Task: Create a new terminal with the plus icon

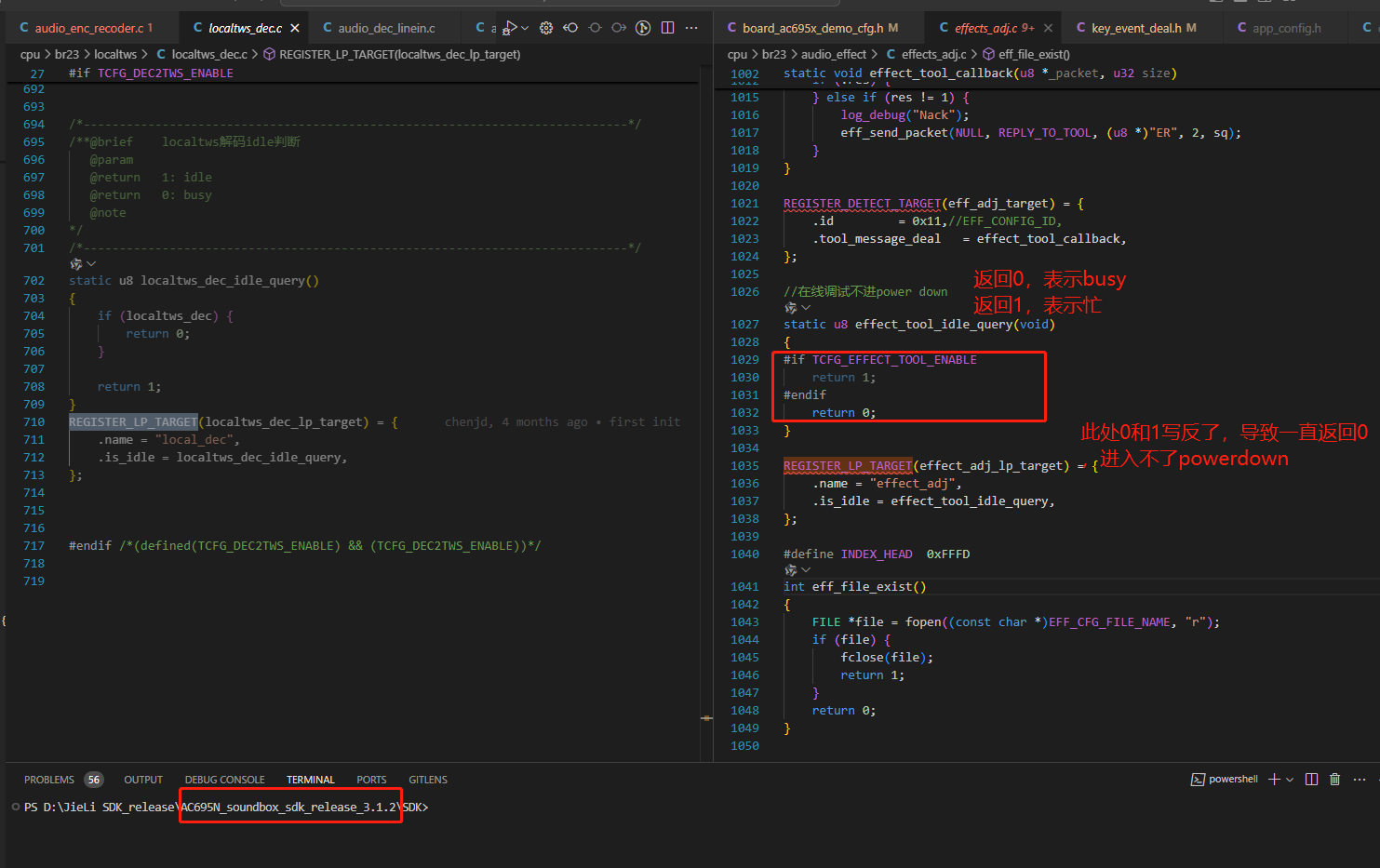Action: point(1274,780)
